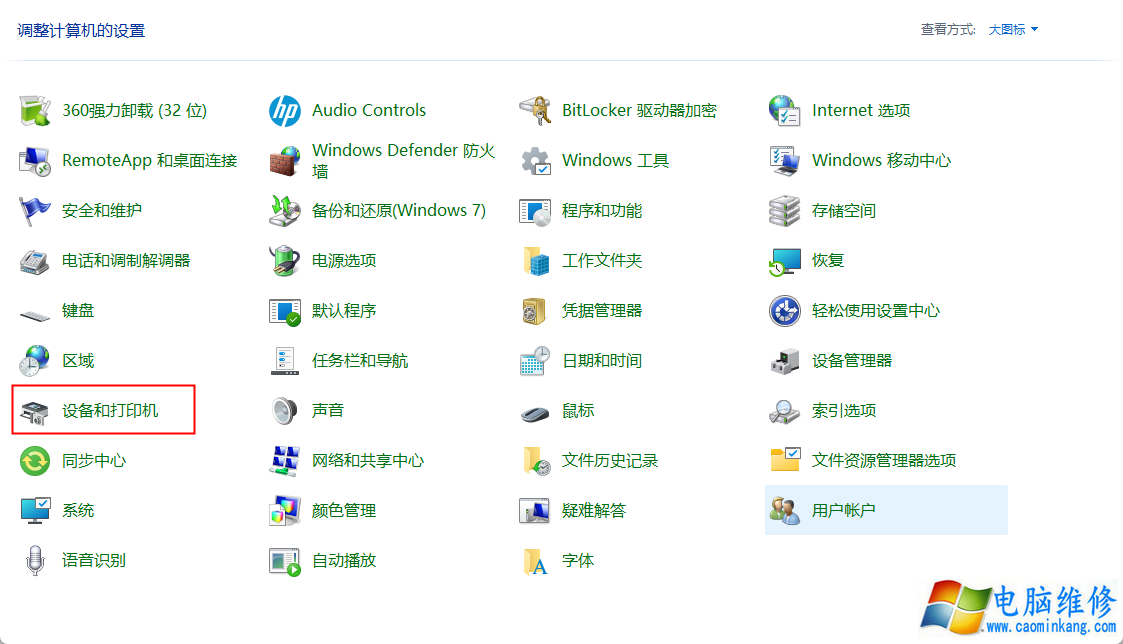The height and width of the screenshot is (644, 1123).
Task: Click the 设备和打印机 printer icon
Action: click(34, 411)
